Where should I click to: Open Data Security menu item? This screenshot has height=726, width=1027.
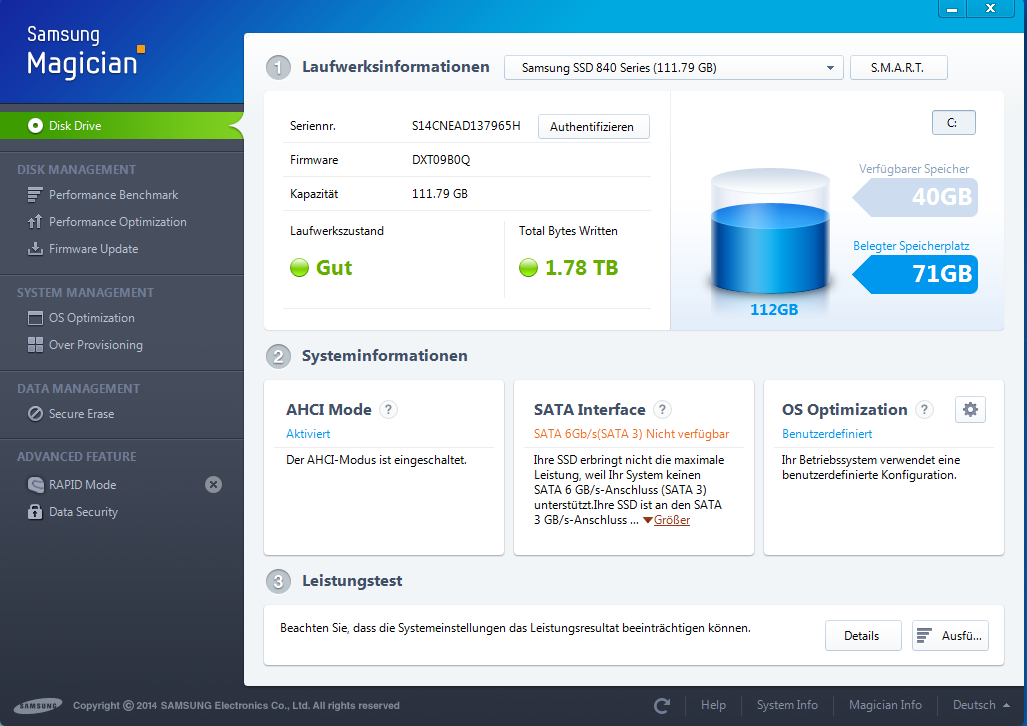83,512
